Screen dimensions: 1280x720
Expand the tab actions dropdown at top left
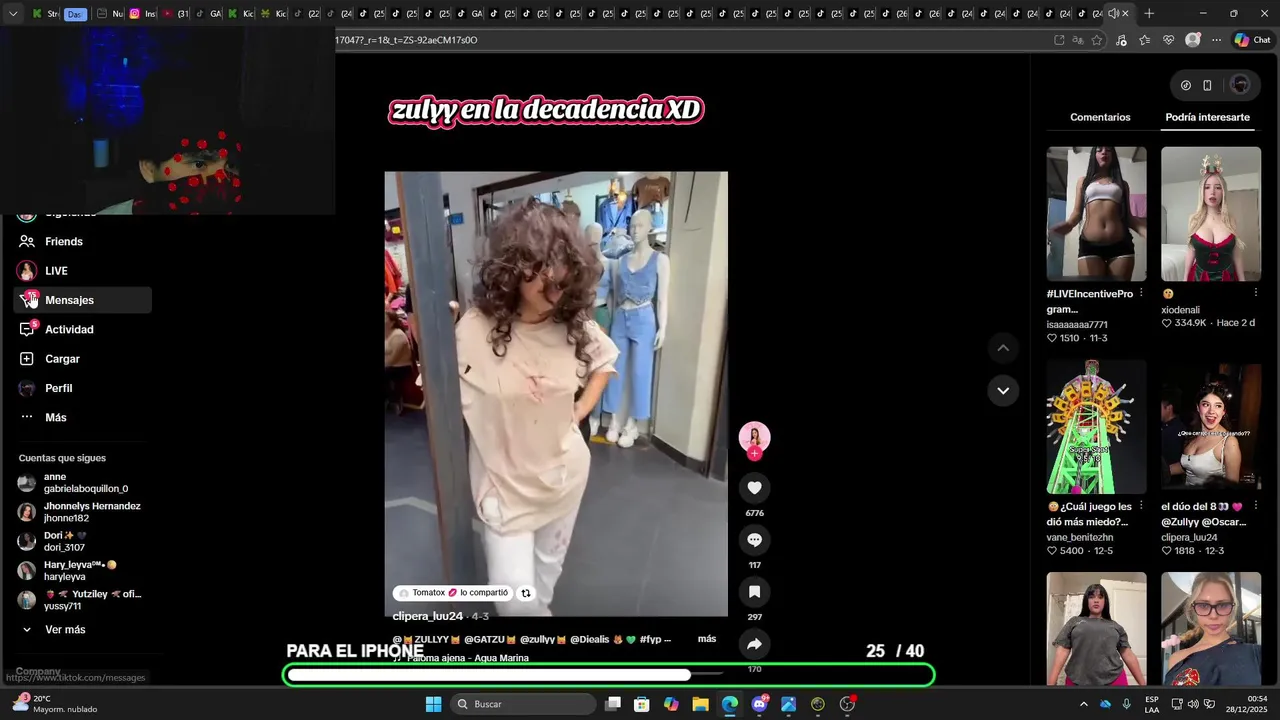(x=12, y=14)
